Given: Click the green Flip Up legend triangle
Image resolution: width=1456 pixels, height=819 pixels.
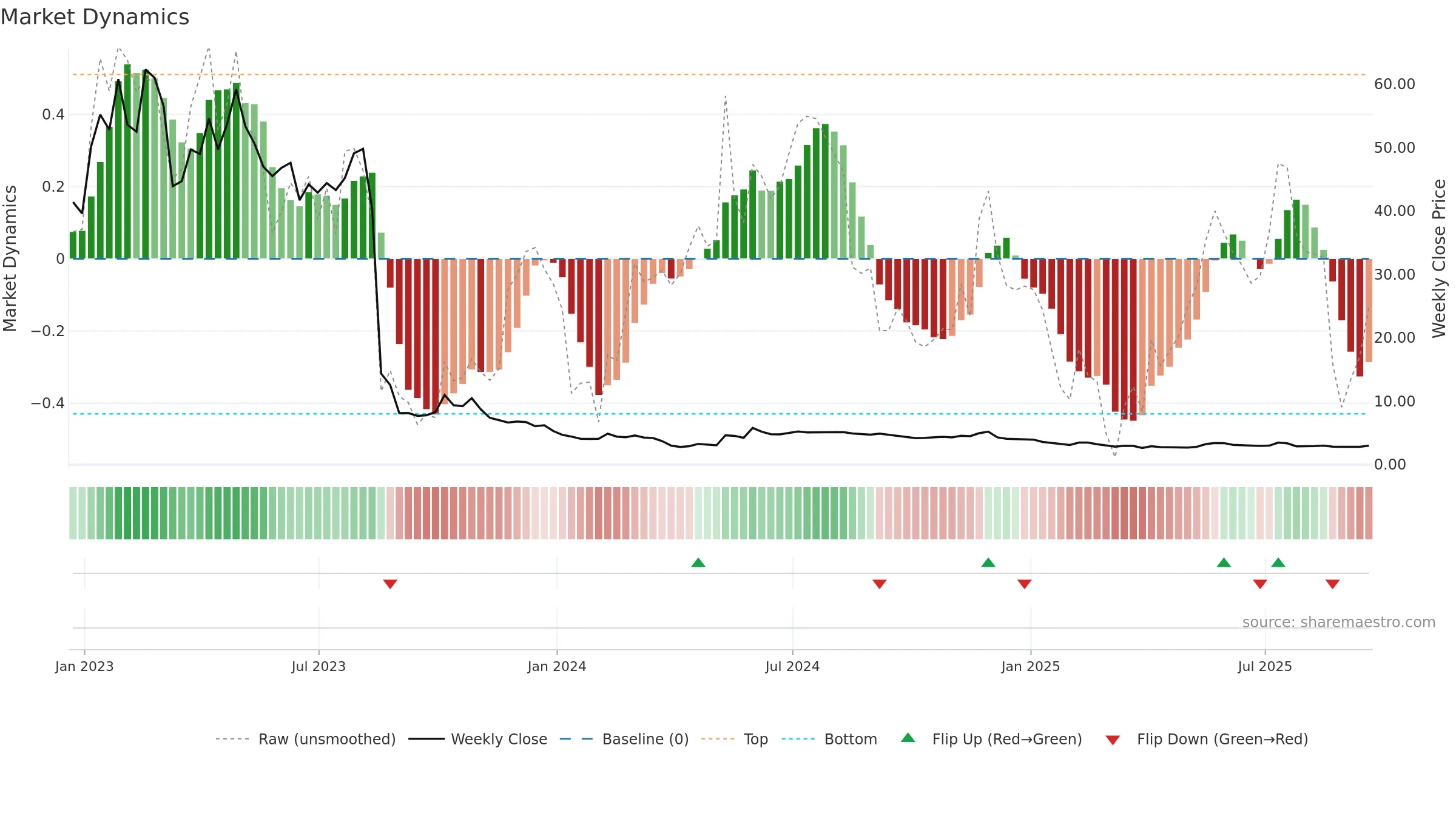Looking at the screenshot, I should (908, 738).
